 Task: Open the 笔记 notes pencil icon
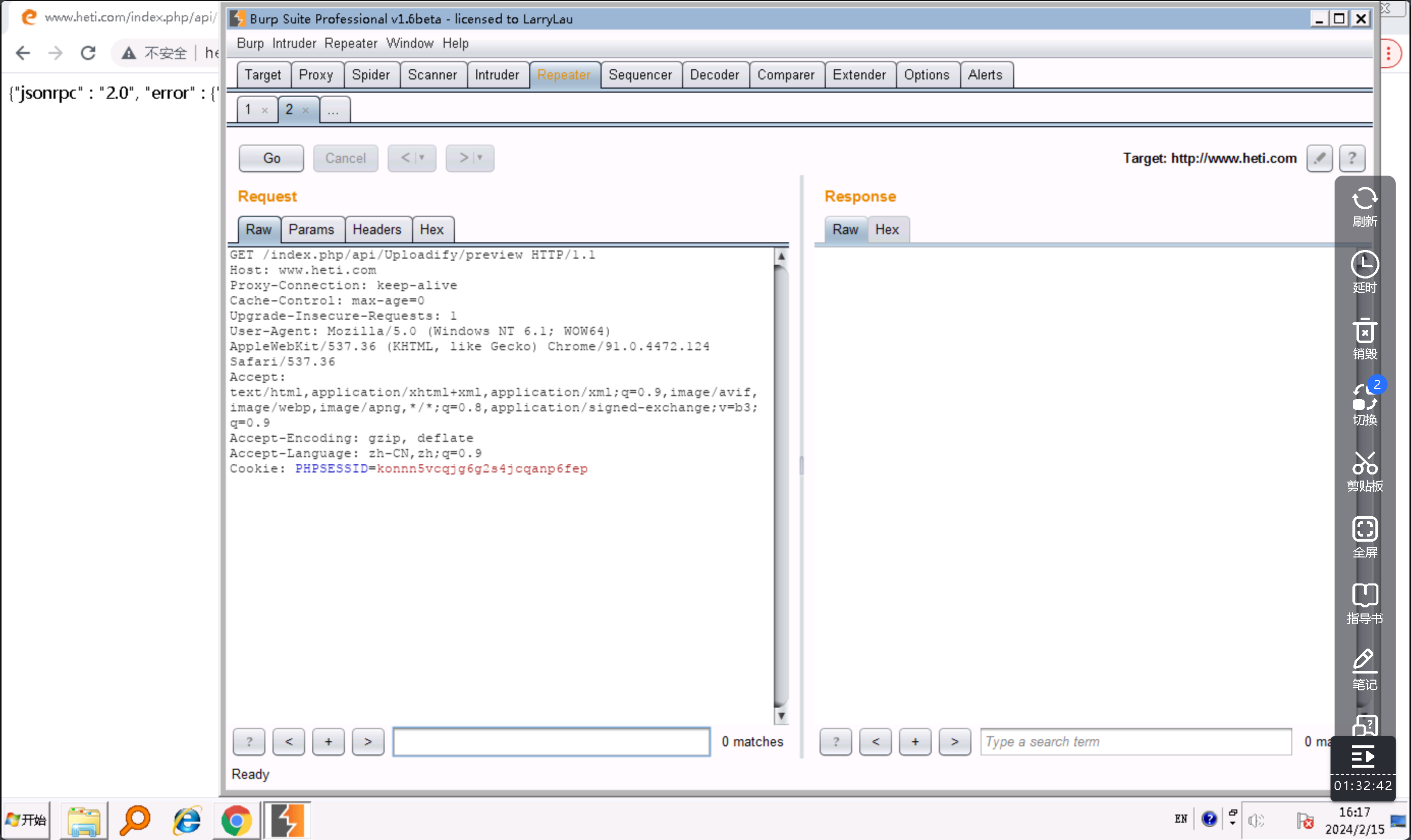pos(1364,661)
